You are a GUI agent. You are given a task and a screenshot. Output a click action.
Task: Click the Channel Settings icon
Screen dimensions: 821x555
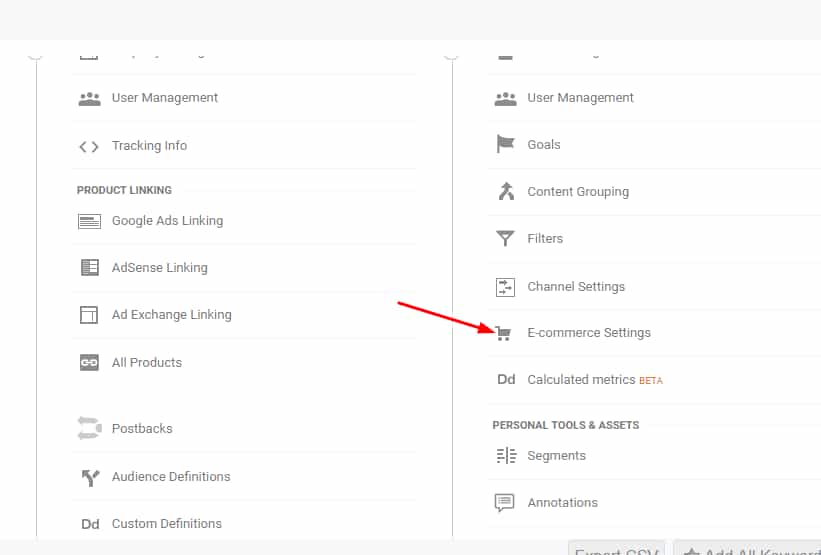[x=505, y=287]
